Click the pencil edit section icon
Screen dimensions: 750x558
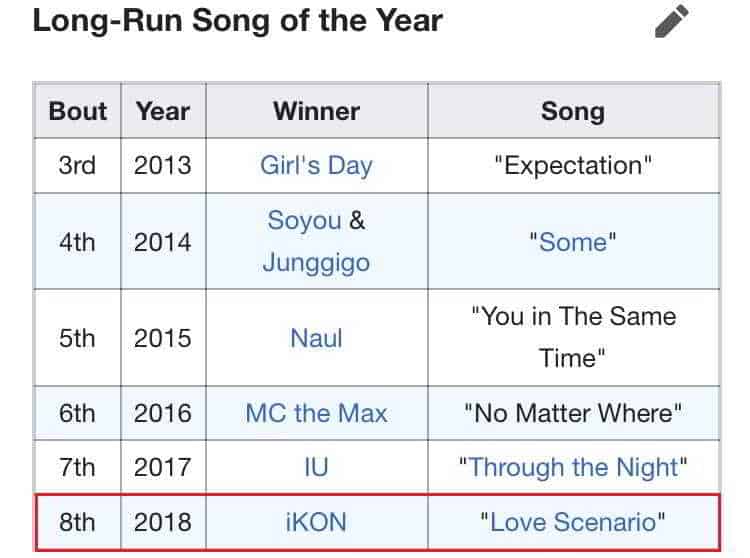coord(672,21)
